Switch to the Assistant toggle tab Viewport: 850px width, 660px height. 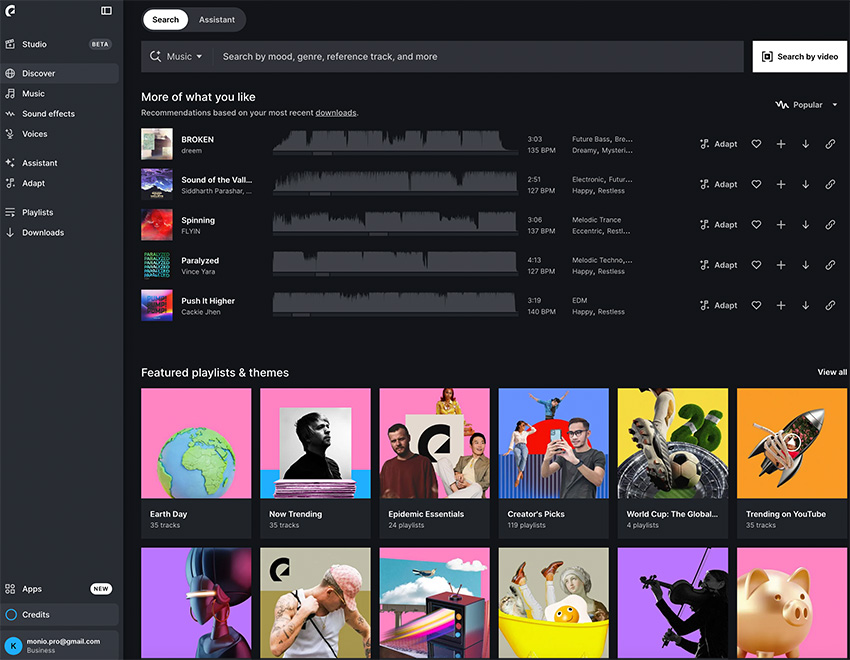(x=217, y=20)
